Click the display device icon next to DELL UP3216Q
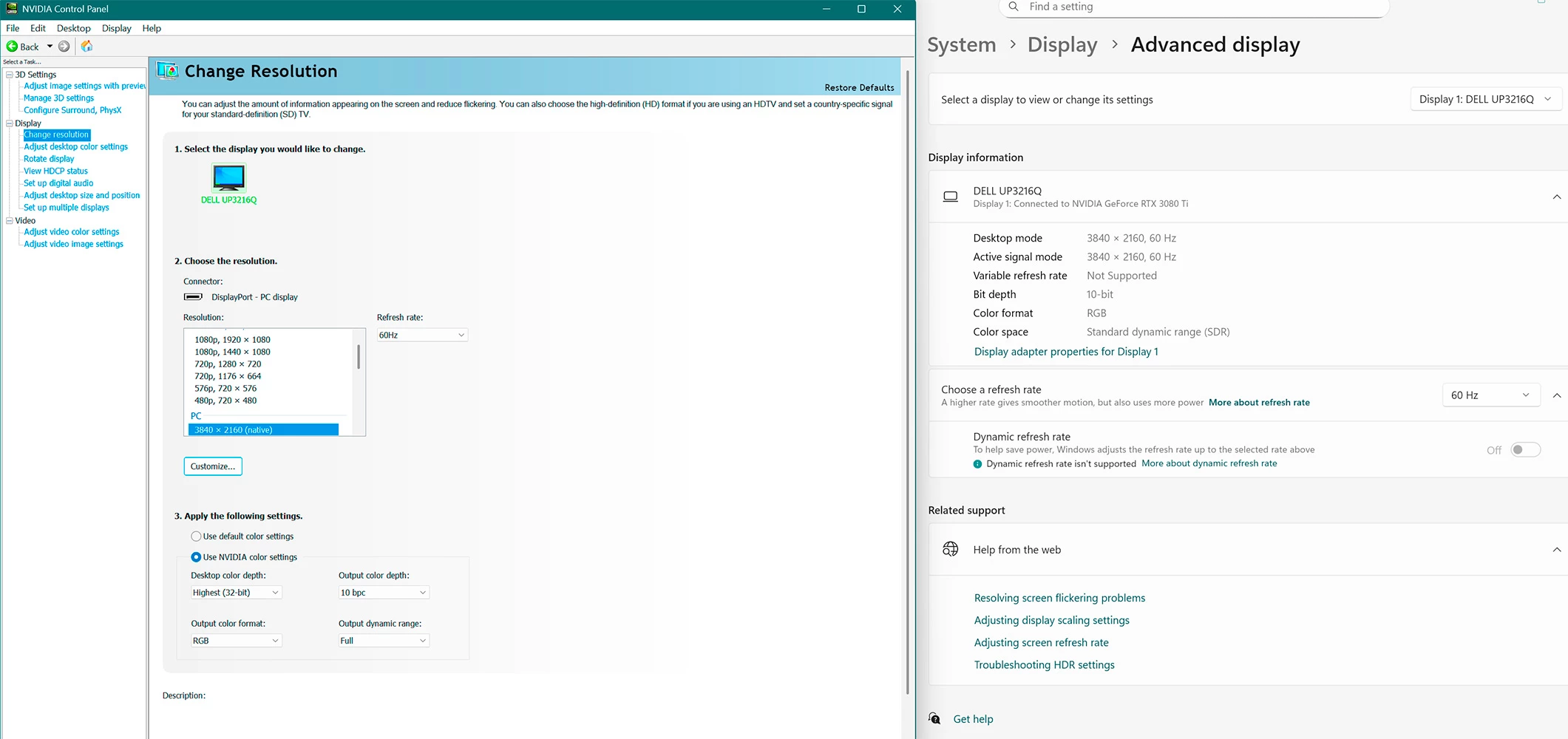1568x739 pixels. pyautogui.click(x=951, y=197)
